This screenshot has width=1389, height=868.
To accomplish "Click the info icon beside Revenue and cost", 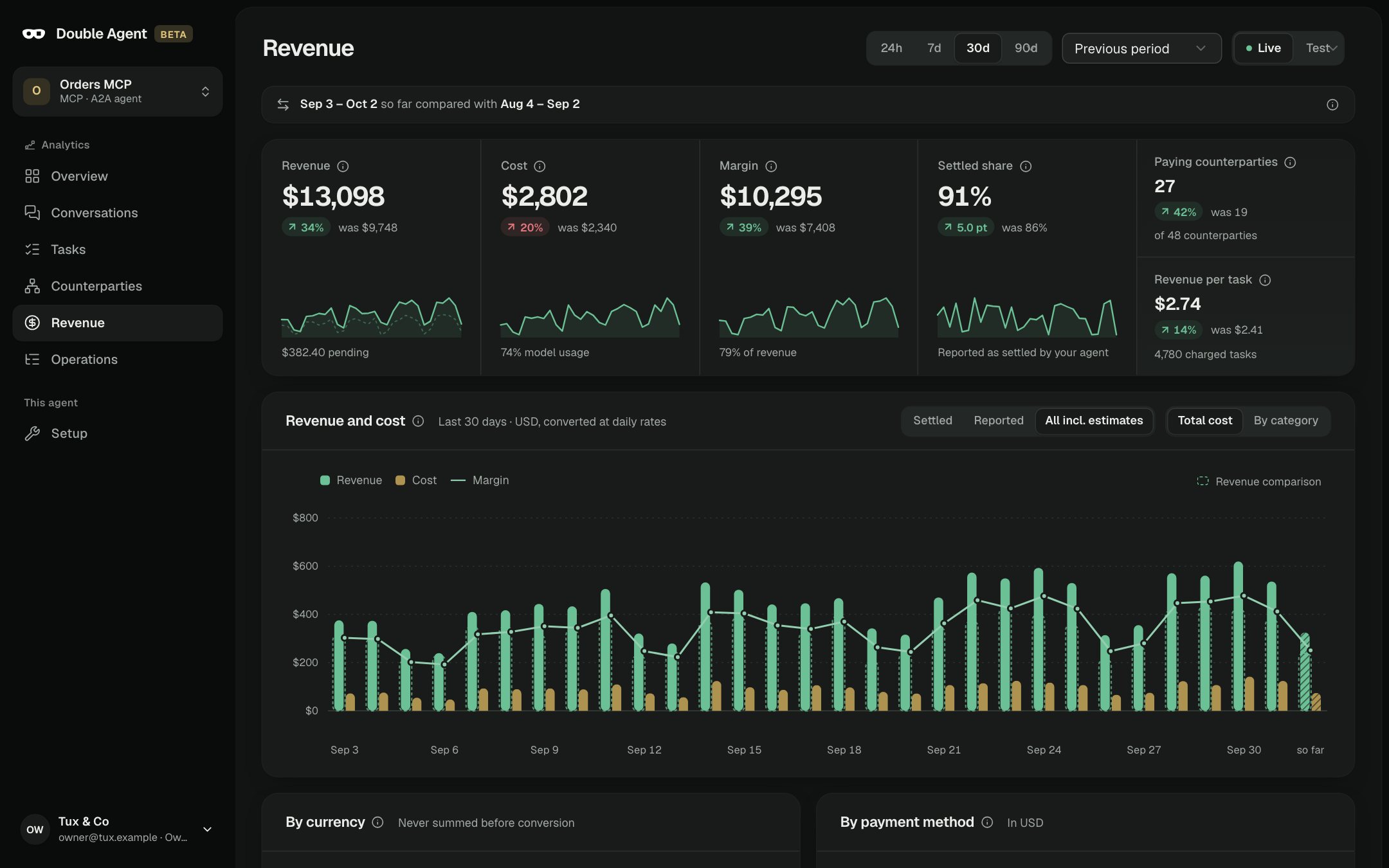I will click(418, 421).
